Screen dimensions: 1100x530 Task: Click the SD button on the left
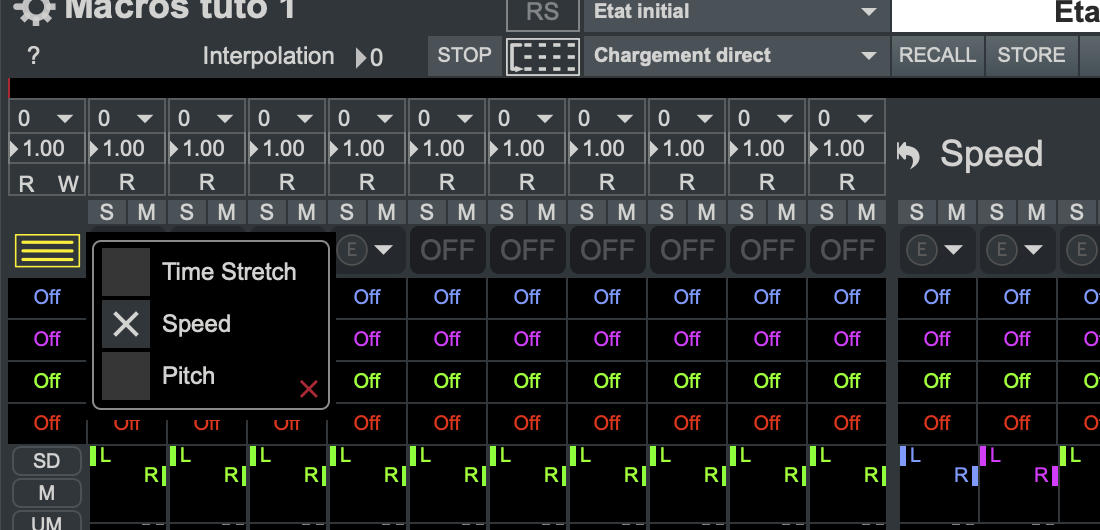[47, 461]
